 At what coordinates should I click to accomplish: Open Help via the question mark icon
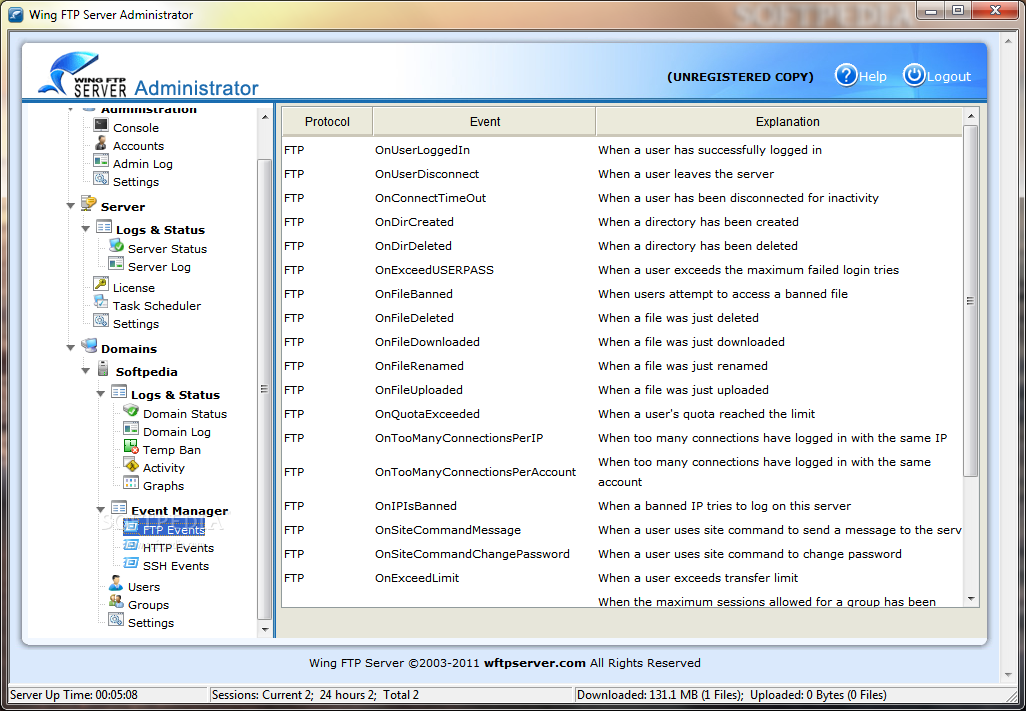point(845,75)
